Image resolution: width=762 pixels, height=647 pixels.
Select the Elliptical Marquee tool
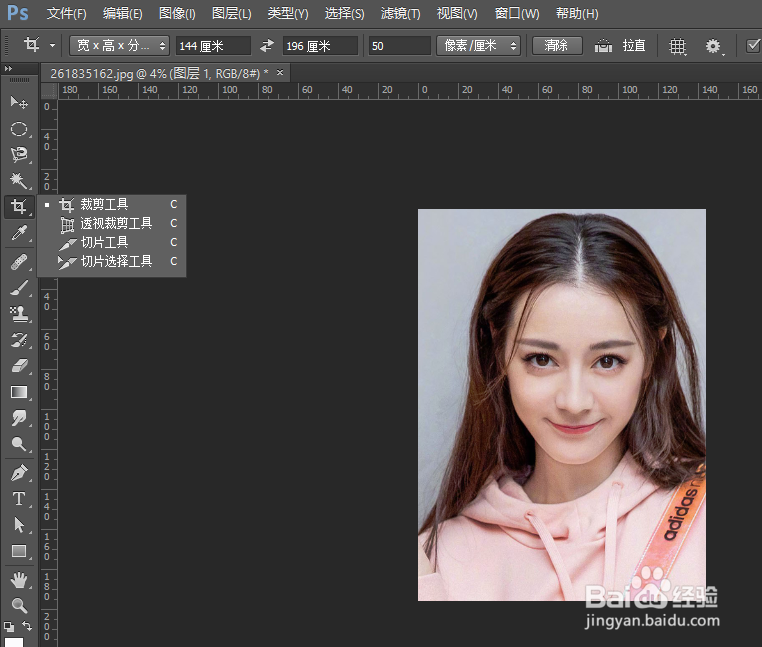point(19,129)
